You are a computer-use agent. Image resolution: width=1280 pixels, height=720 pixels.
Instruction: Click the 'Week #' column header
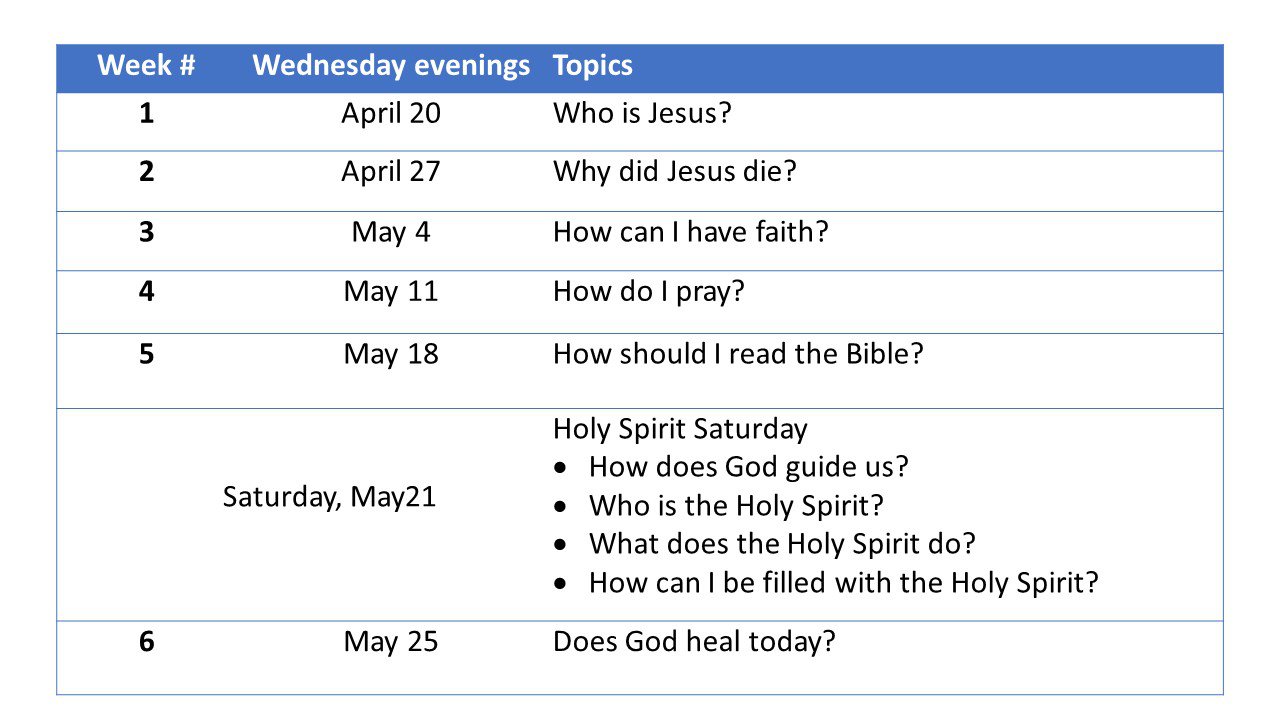tap(146, 67)
